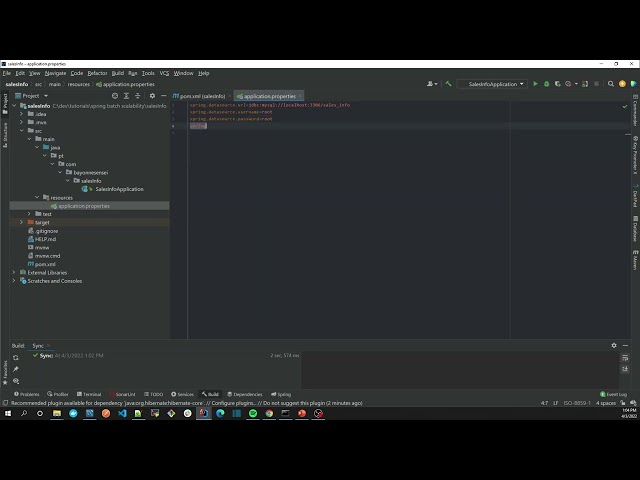640x480 pixels.
Task: Open Spotify from the taskbar
Action: [253, 413]
